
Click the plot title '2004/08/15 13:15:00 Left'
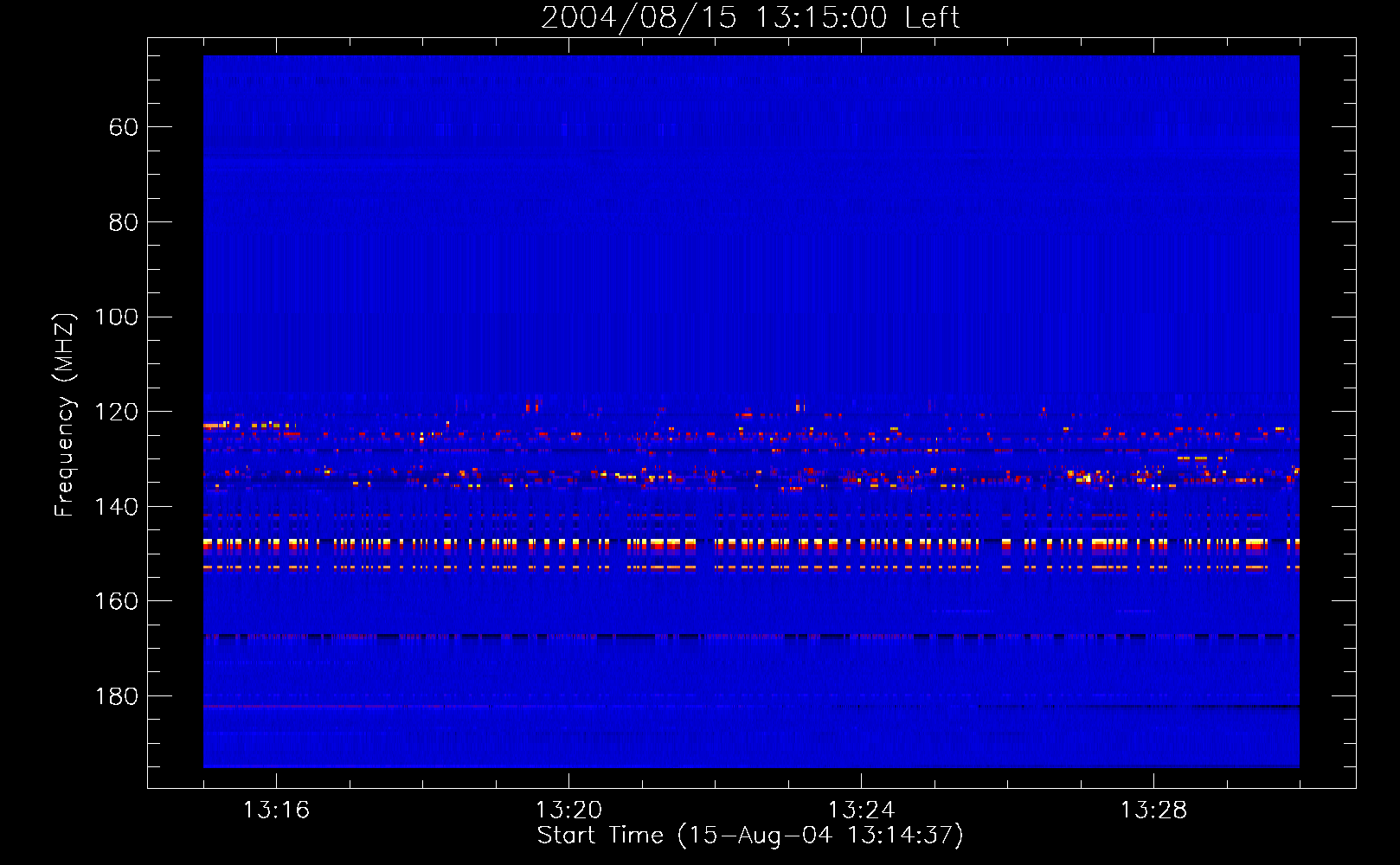coord(750,17)
